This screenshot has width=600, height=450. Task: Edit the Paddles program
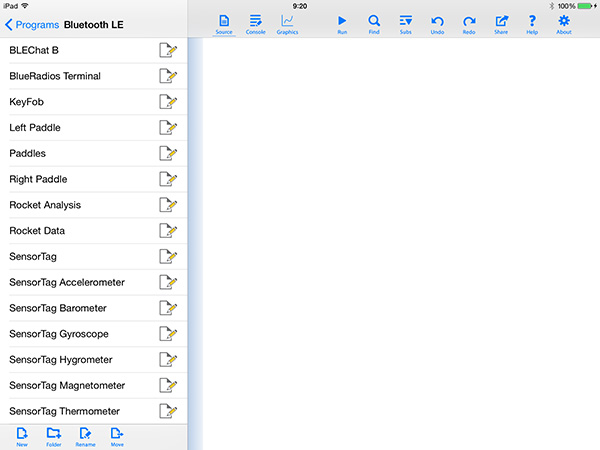[x=168, y=153]
